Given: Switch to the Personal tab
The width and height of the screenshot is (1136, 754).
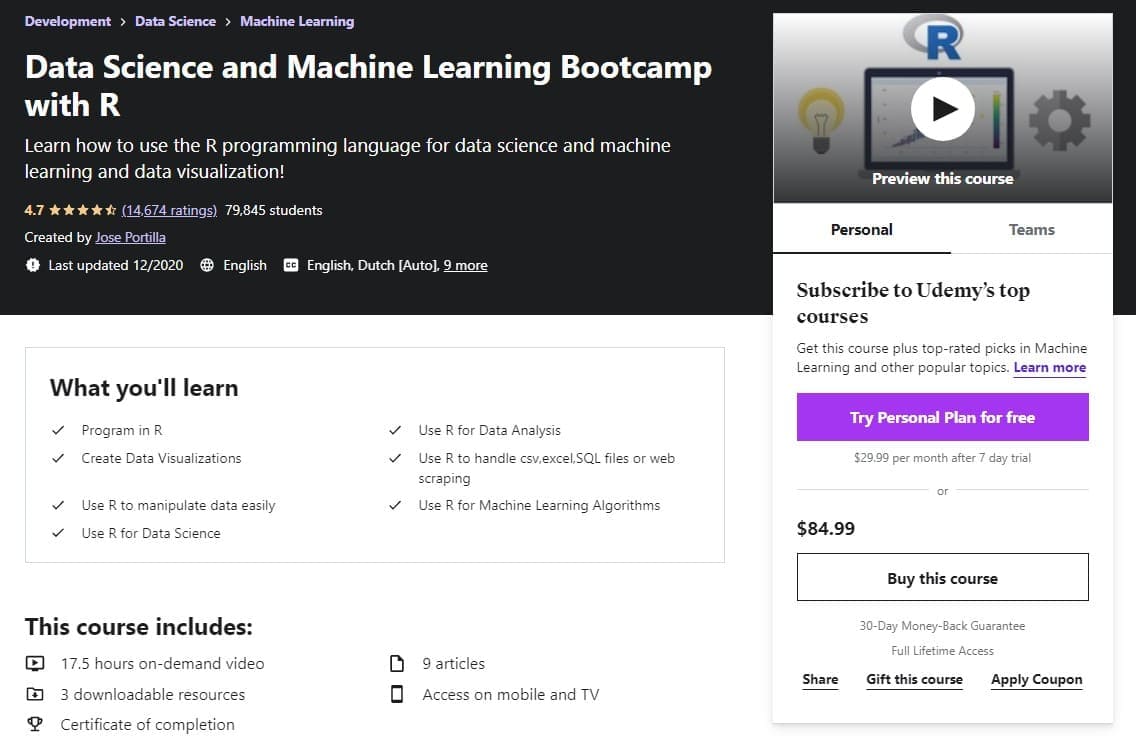Looking at the screenshot, I should (861, 230).
